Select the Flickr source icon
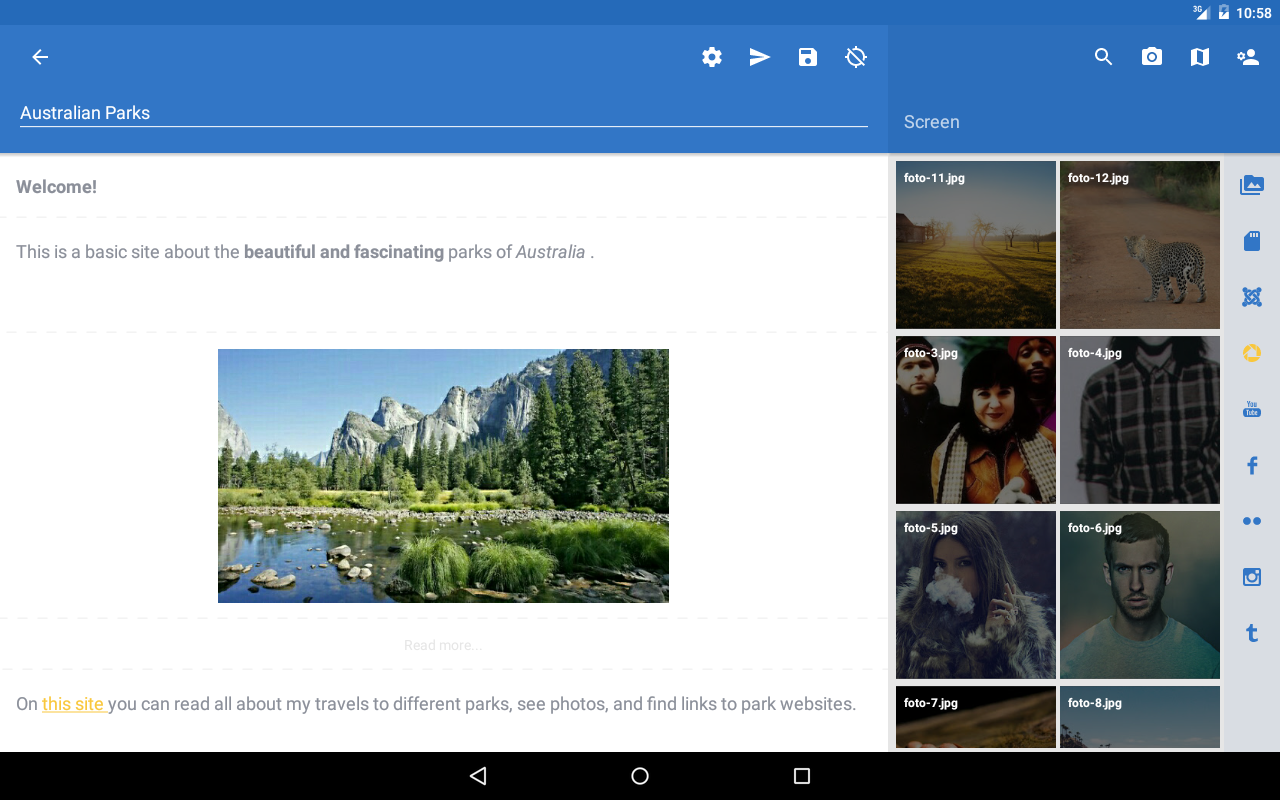 click(1252, 521)
